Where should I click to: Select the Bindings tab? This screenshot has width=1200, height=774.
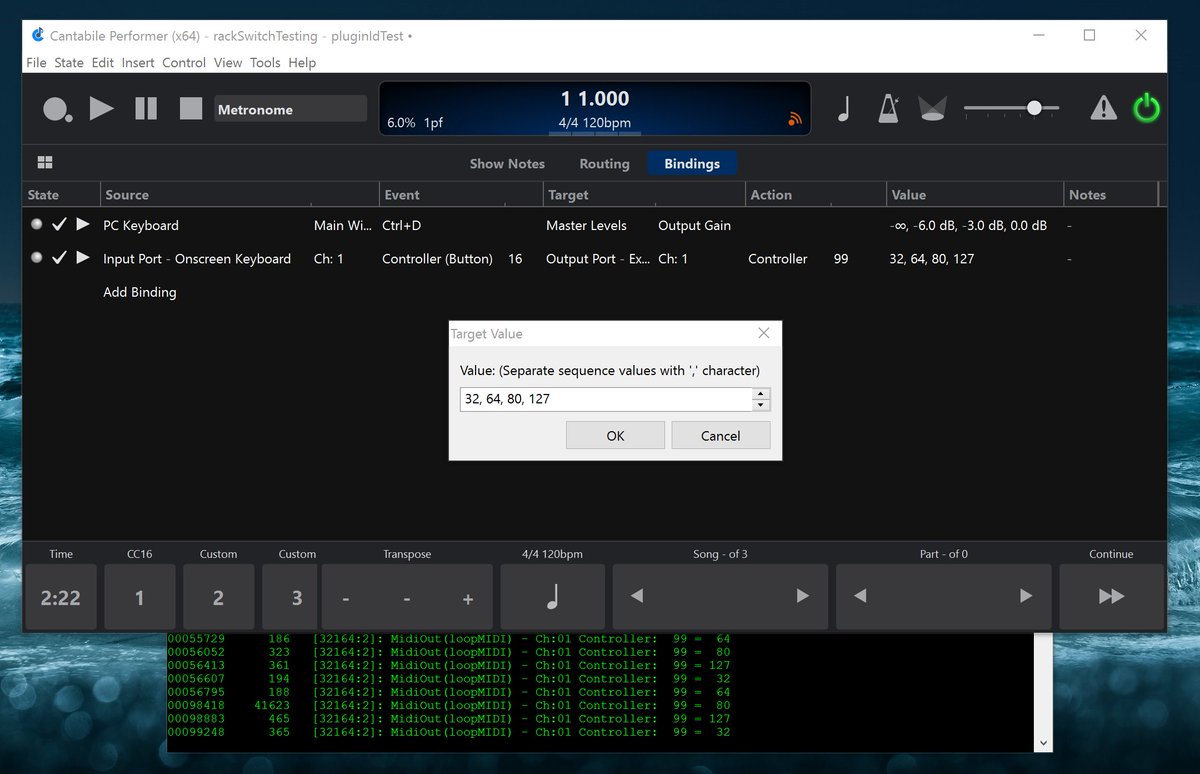[x=692, y=164]
